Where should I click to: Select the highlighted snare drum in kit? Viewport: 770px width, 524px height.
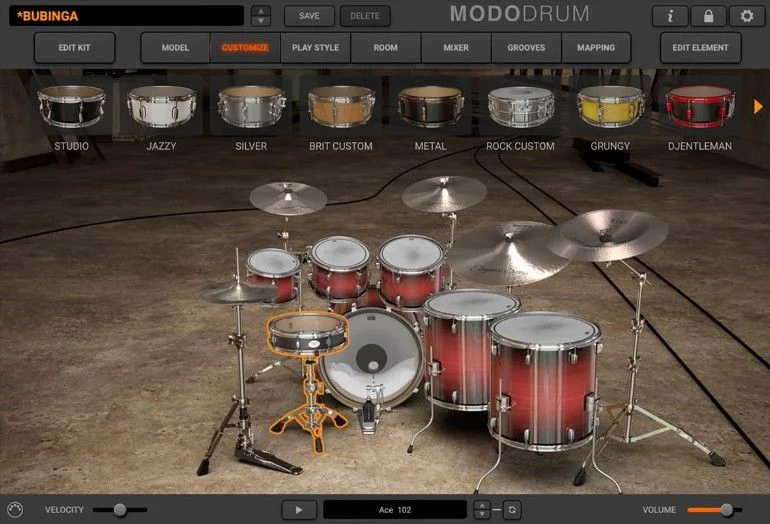pyautogui.click(x=308, y=333)
